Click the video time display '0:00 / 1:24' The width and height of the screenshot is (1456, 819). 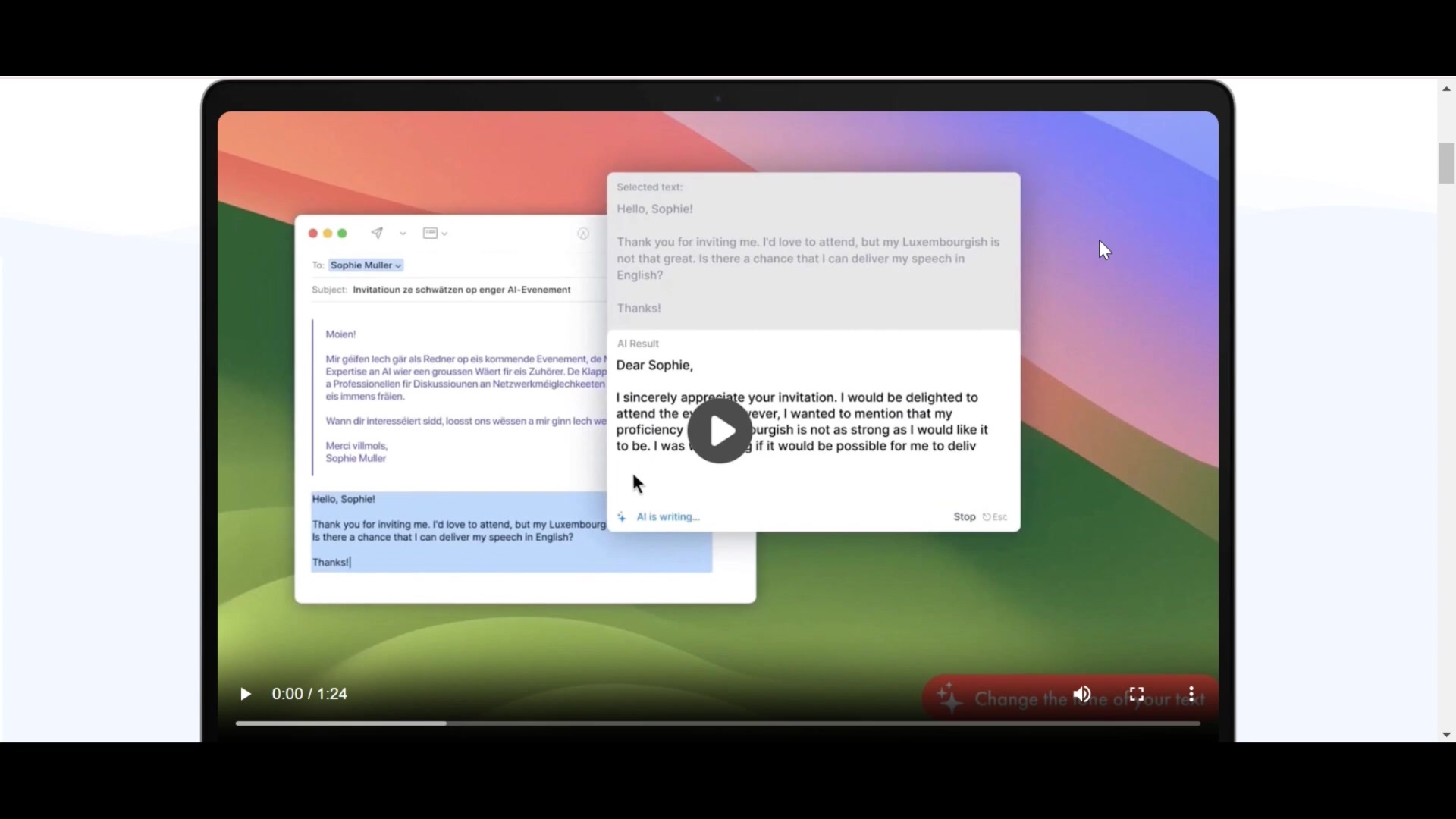[x=309, y=694]
